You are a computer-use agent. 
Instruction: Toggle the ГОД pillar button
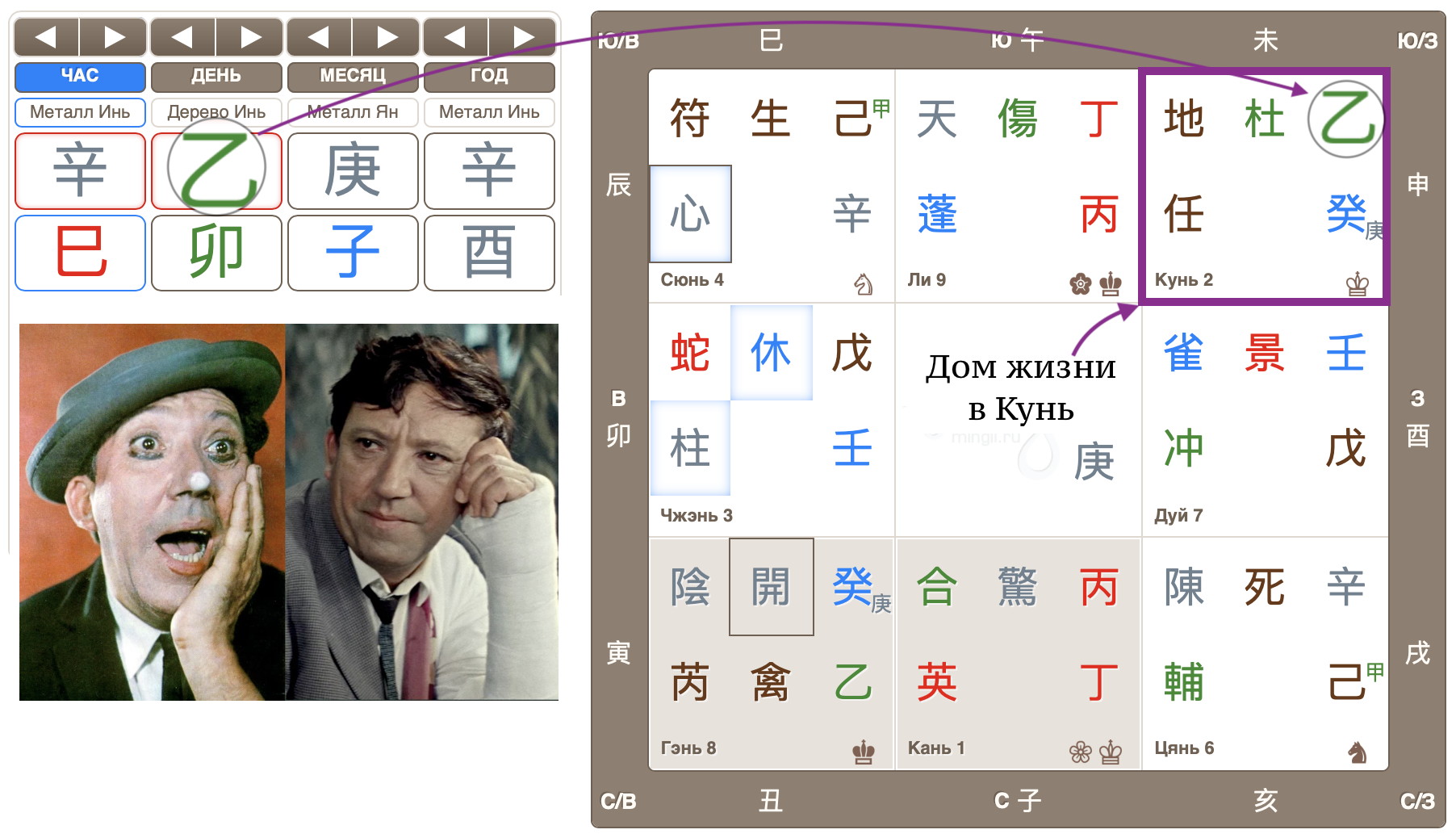point(489,76)
